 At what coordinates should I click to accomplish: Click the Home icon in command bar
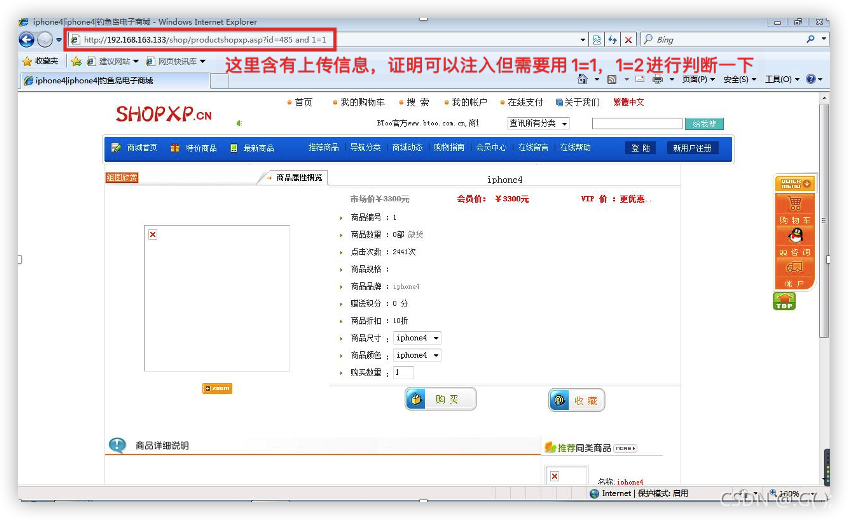pyautogui.click(x=582, y=79)
